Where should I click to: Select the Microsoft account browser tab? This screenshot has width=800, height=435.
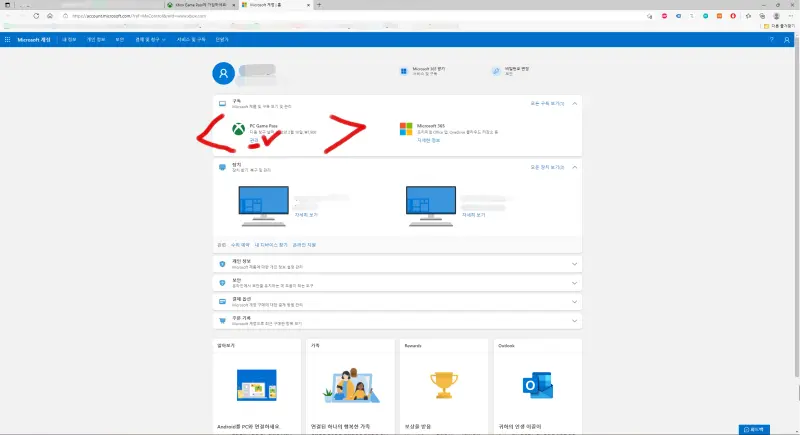[276, 5]
